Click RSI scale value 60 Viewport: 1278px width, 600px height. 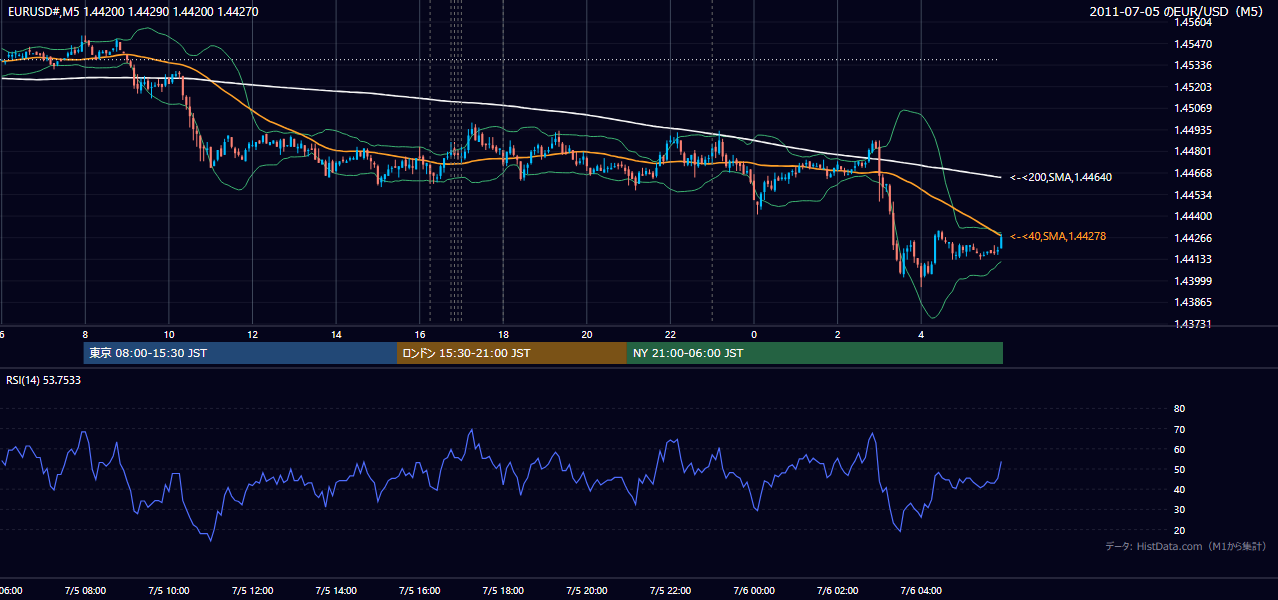tap(1179, 449)
